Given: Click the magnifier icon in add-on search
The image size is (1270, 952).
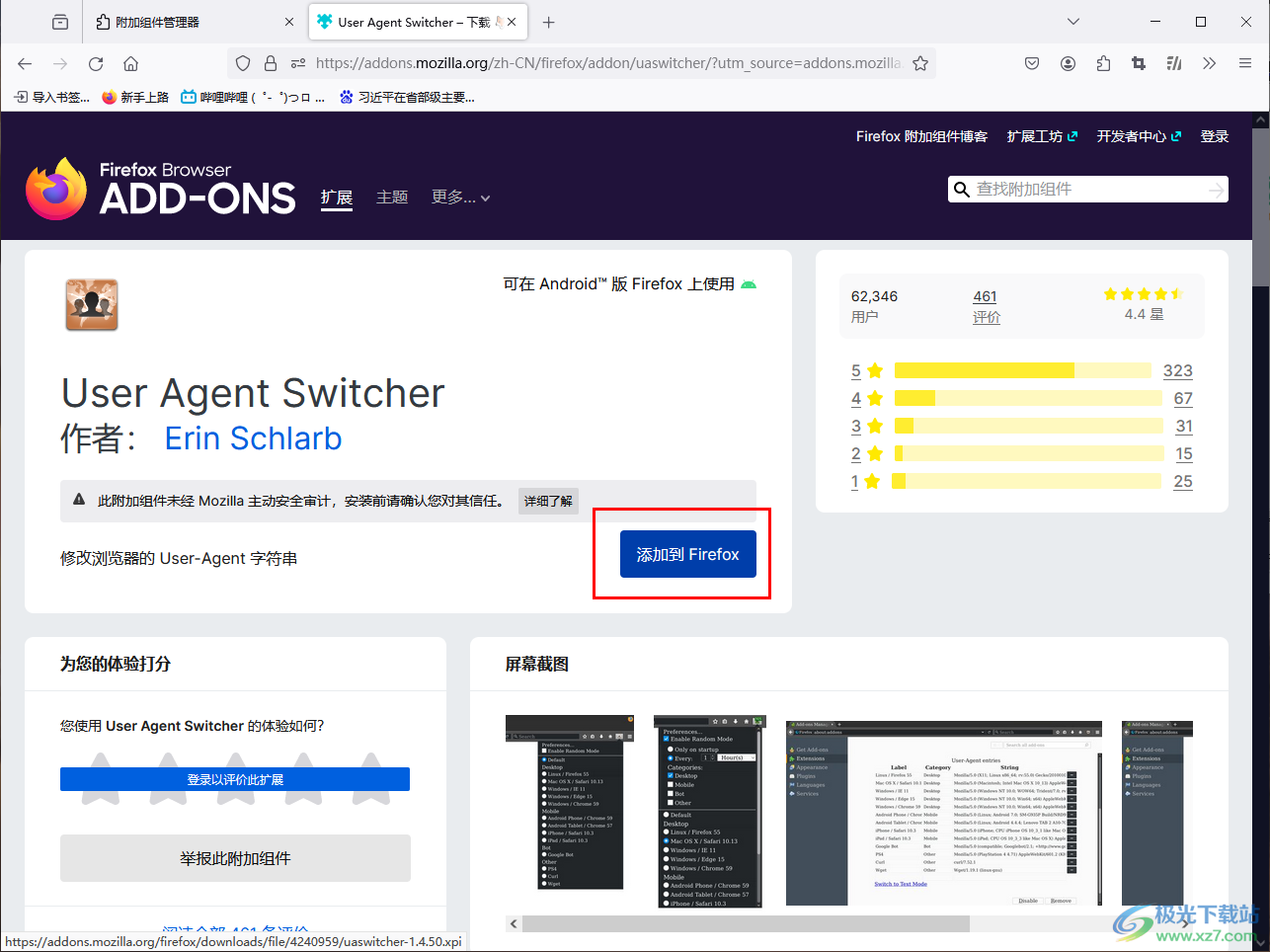Looking at the screenshot, I should tap(961, 189).
